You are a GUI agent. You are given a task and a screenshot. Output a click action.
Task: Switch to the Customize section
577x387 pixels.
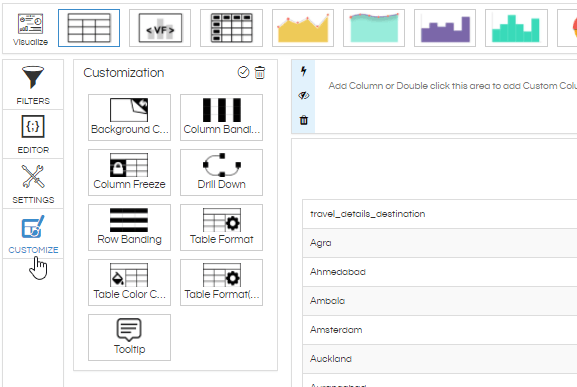(33, 234)
